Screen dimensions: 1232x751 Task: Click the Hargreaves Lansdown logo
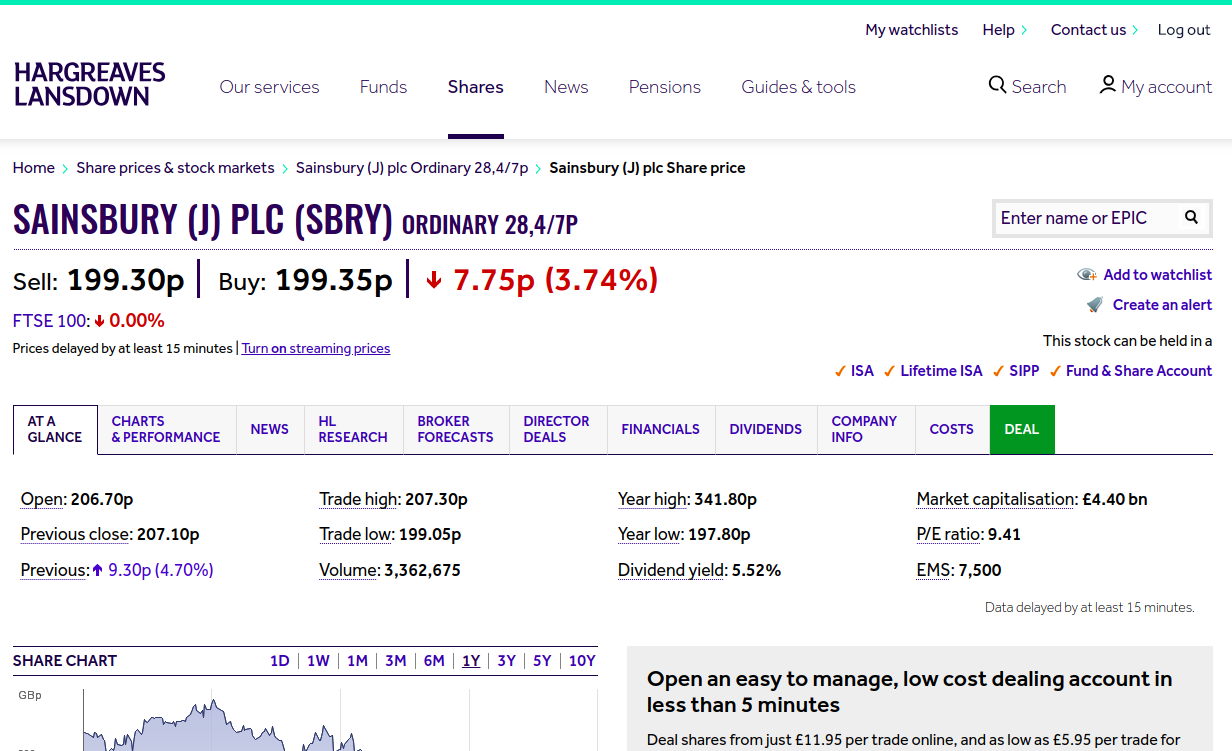pyautogui.click(x=89, y=85)
